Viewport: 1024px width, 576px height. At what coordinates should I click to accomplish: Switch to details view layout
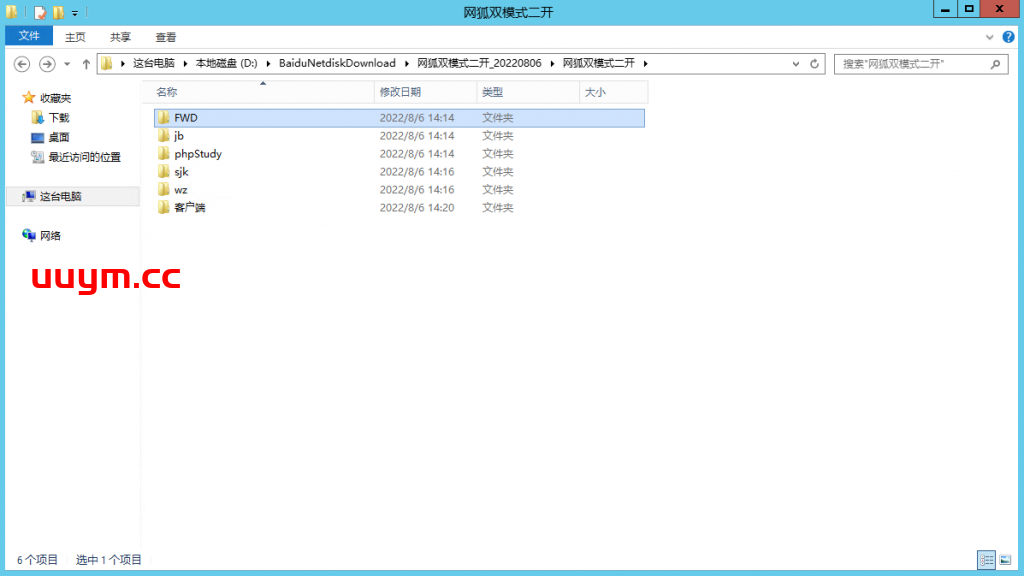[986, 560]
